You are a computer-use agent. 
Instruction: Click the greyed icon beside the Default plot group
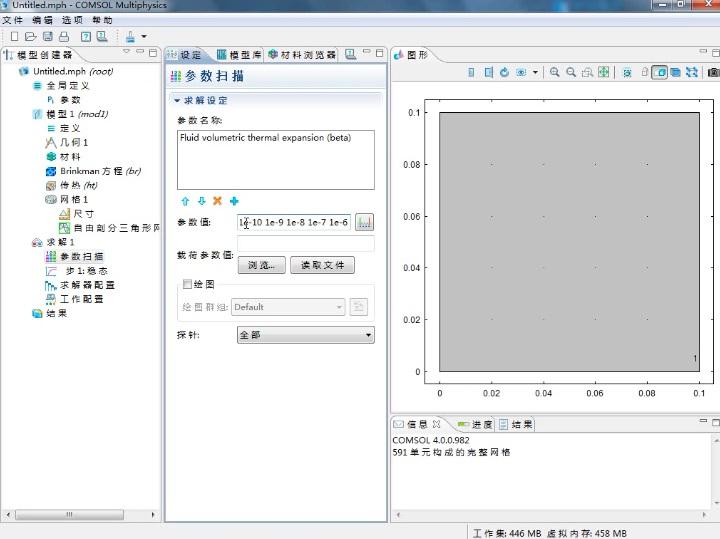point(359,307)
